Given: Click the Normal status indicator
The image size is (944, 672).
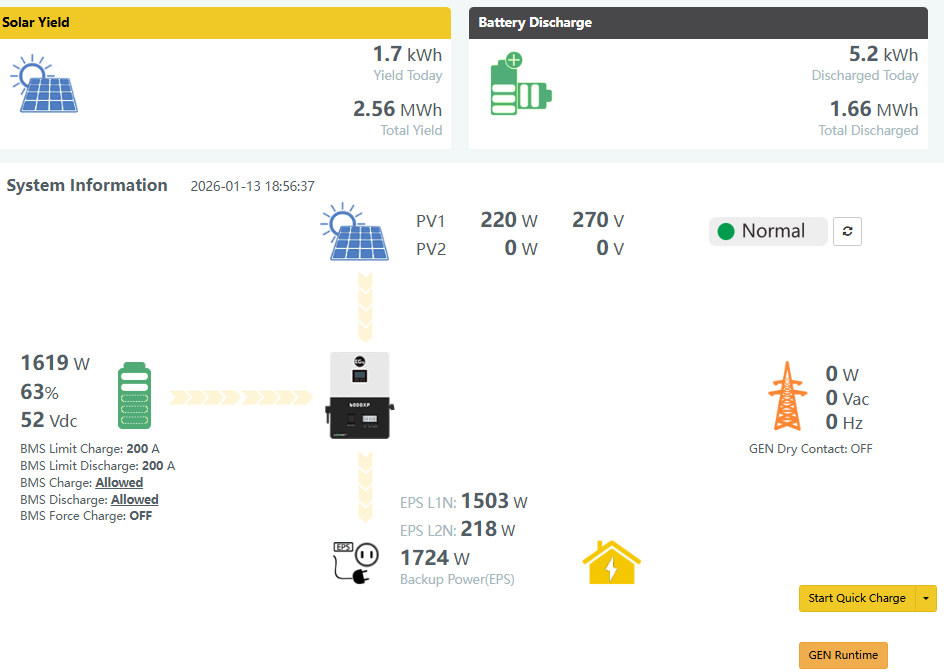Looking at the screenshot, I should coord(768,231).
